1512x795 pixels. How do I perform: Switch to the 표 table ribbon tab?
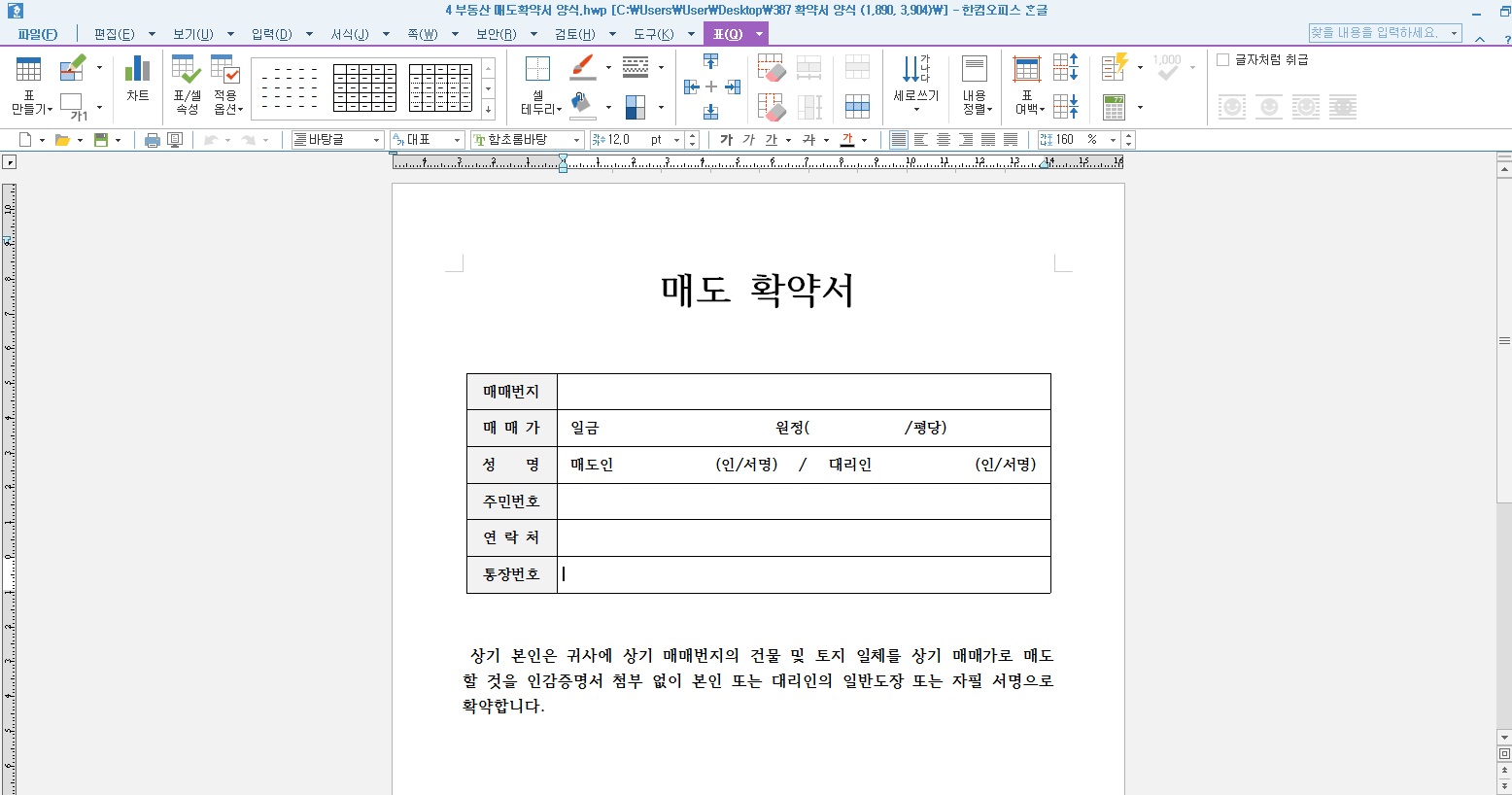coord(728,34)
